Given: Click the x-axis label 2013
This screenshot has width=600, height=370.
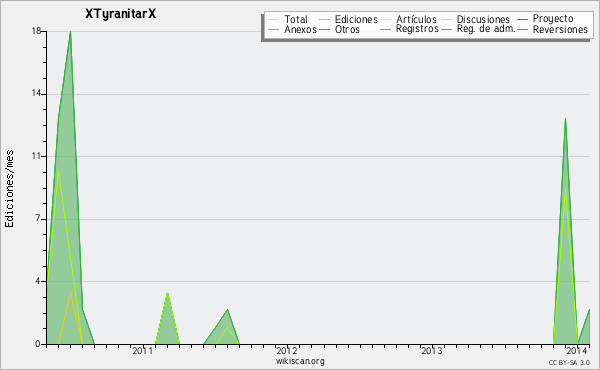Looking at the screenshot, I should 432,351.
